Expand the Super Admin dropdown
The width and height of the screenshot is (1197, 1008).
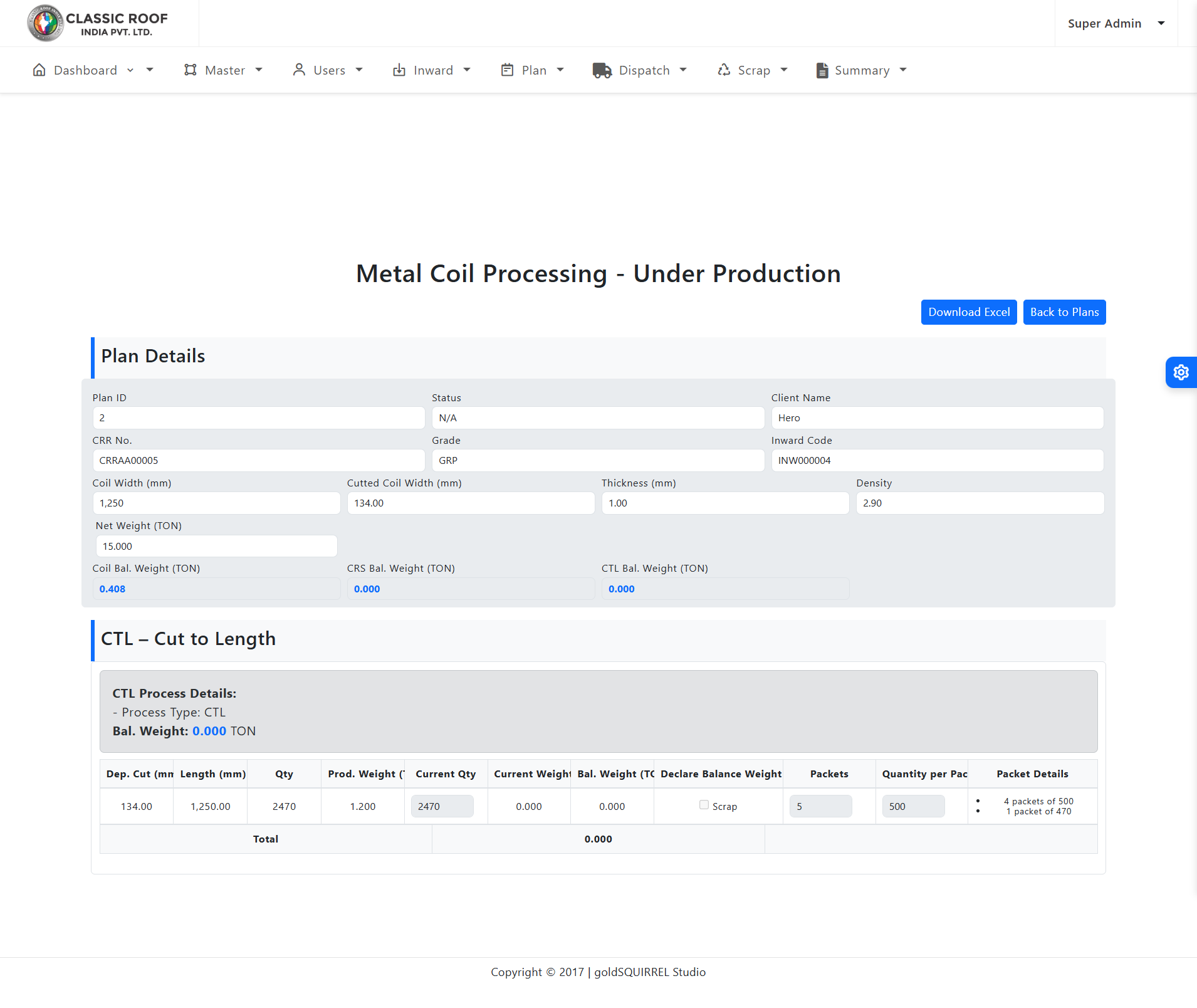[x=1116, y=23]
